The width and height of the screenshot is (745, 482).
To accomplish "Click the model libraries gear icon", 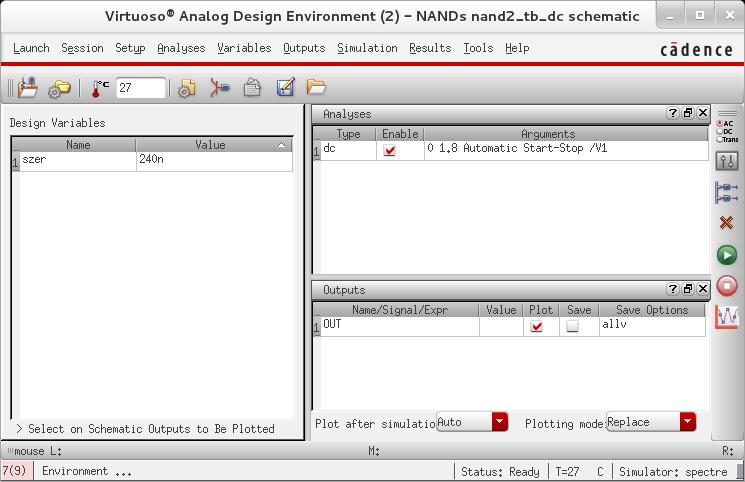I will coord(187,88).
